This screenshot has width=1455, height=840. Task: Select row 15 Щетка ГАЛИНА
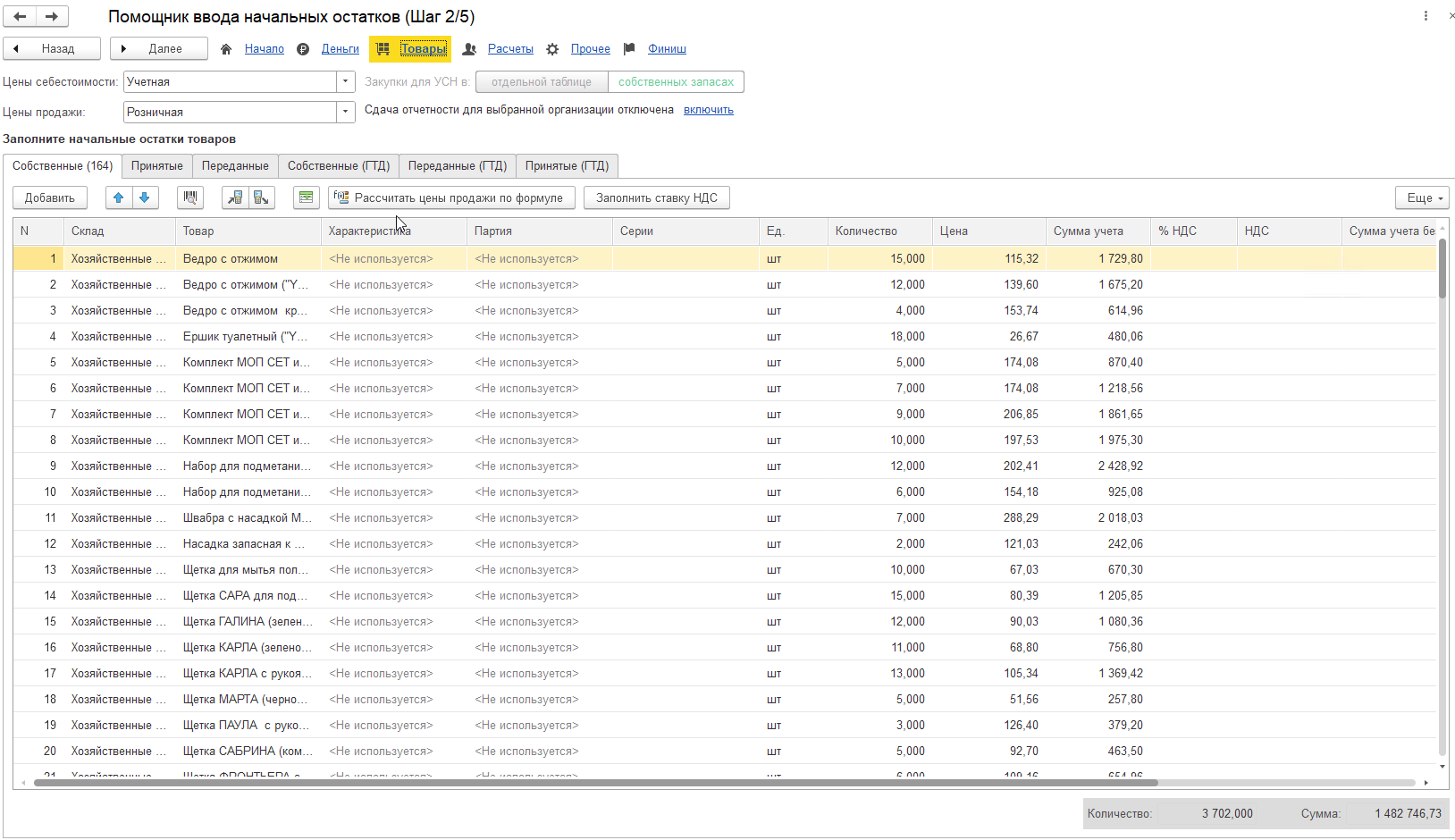(724, 622)
